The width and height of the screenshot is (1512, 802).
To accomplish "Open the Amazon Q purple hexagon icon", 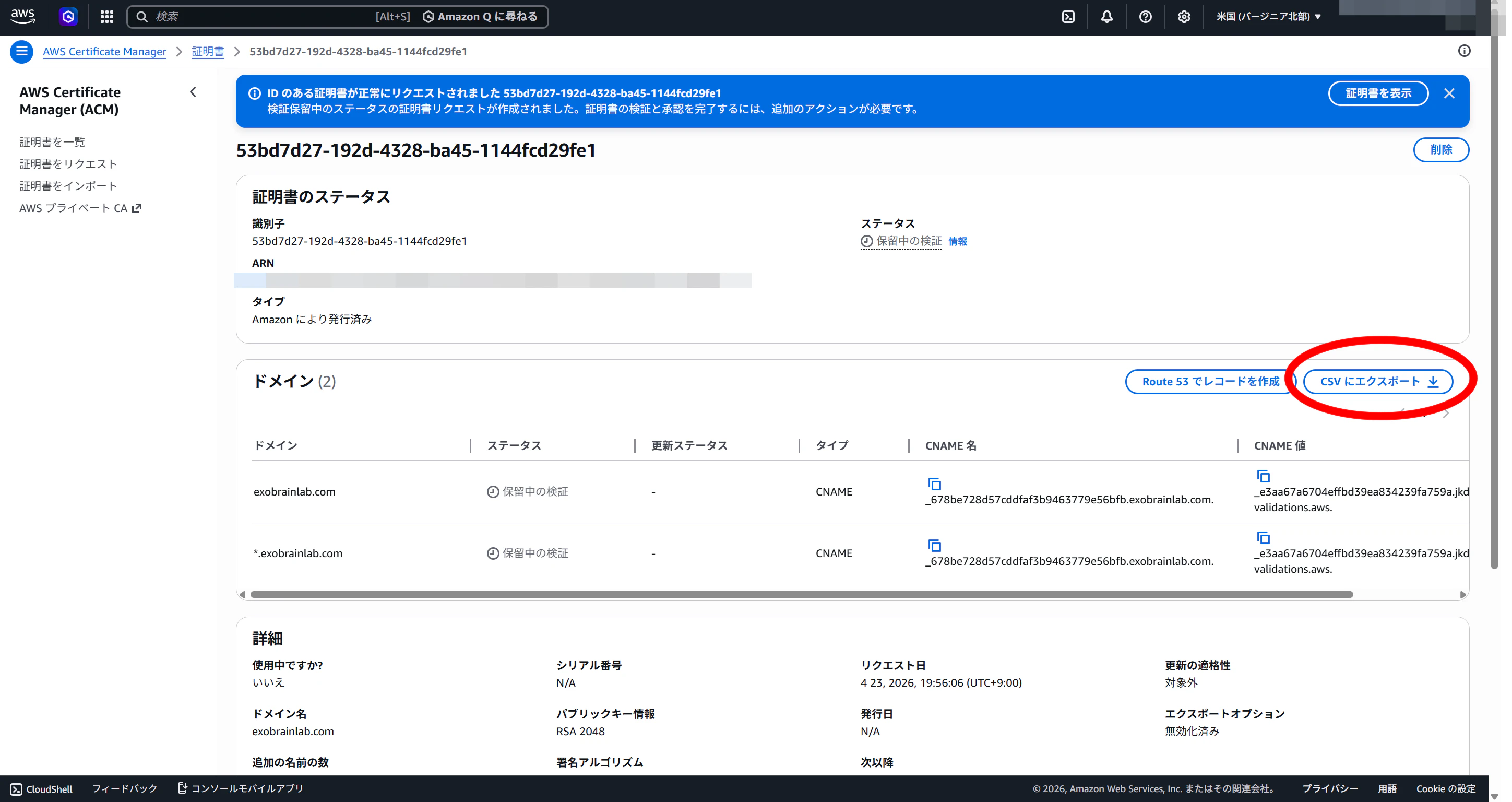I will pyautogui.click(x=68, y=16).
